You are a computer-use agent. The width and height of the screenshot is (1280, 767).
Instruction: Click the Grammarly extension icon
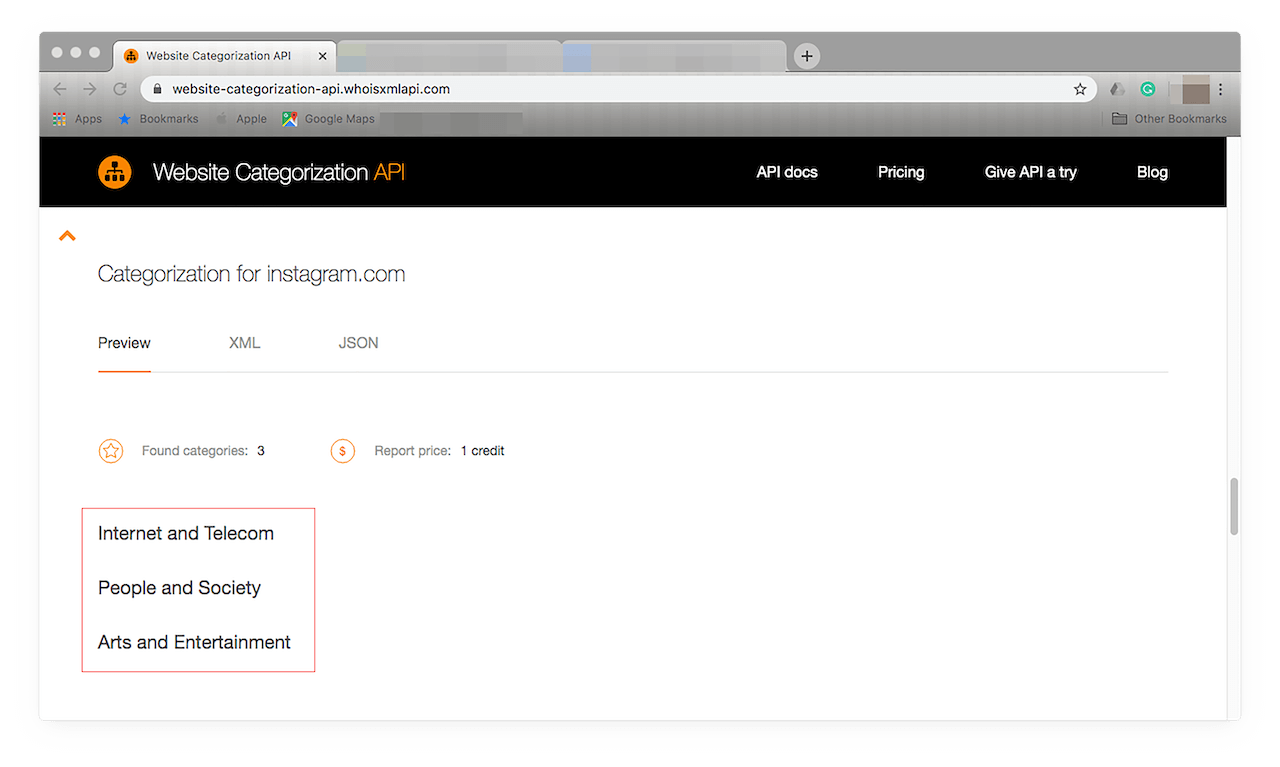pyautogui.click(x=1148, y=89)
